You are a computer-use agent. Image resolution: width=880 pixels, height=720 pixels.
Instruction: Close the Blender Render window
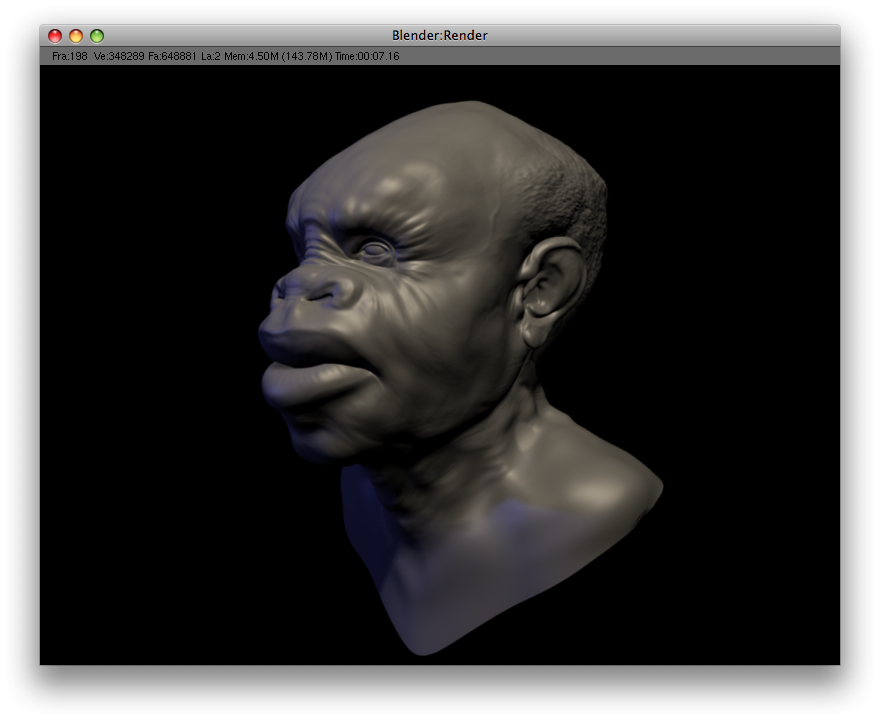click(x=55, y=36)
